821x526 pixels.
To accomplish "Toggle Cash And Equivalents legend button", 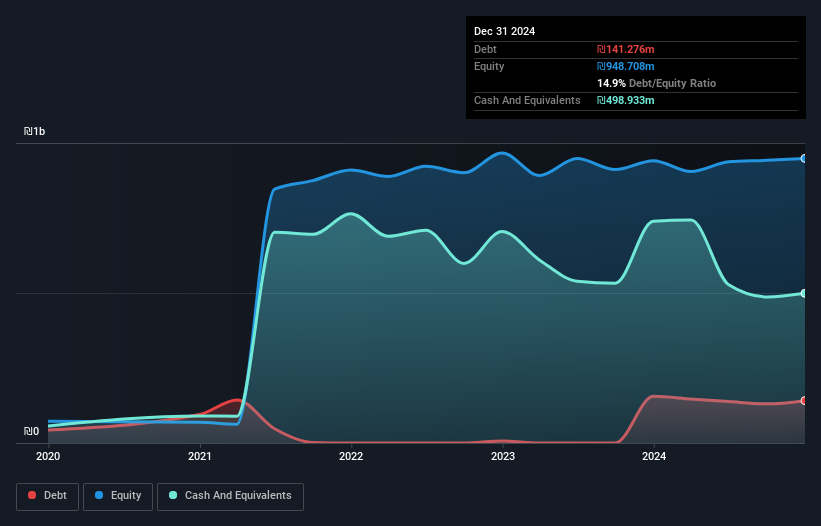I will coord(230,496).
